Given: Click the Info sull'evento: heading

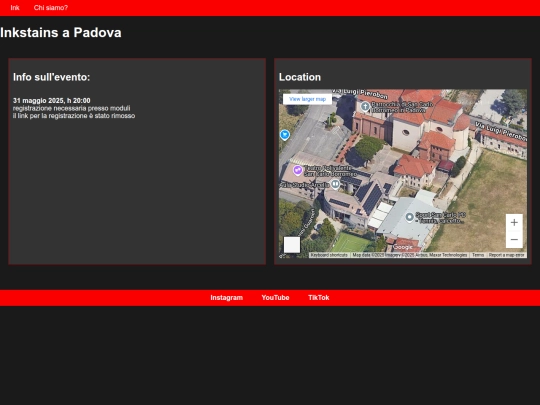Looking at the screenshot, I should (x=51, y=77).
